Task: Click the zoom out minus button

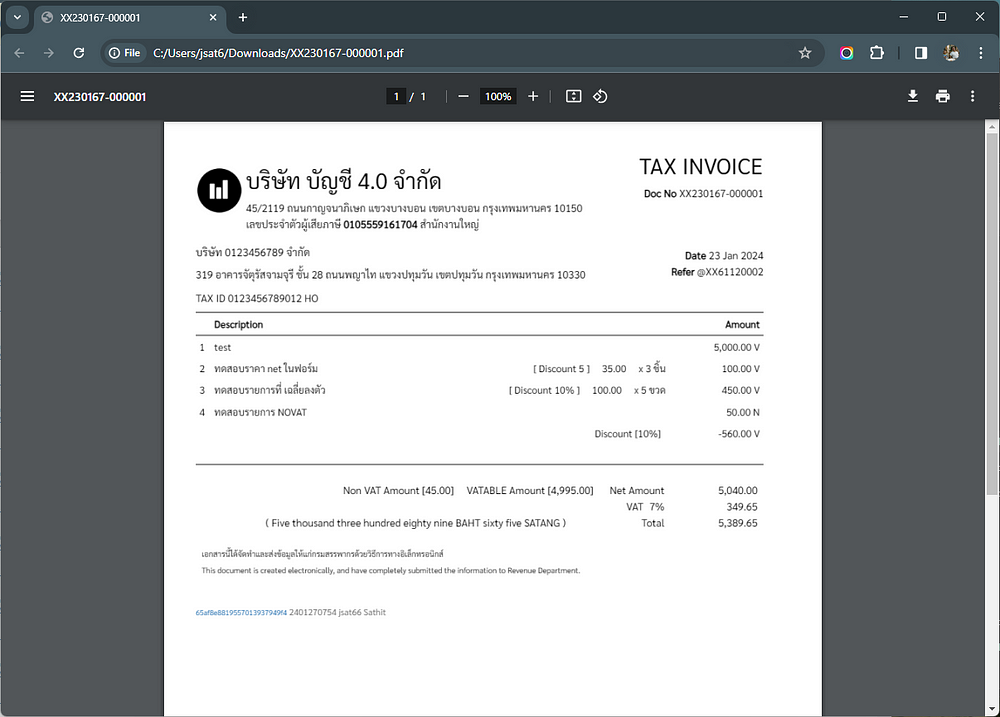Action: pos(463,96)
